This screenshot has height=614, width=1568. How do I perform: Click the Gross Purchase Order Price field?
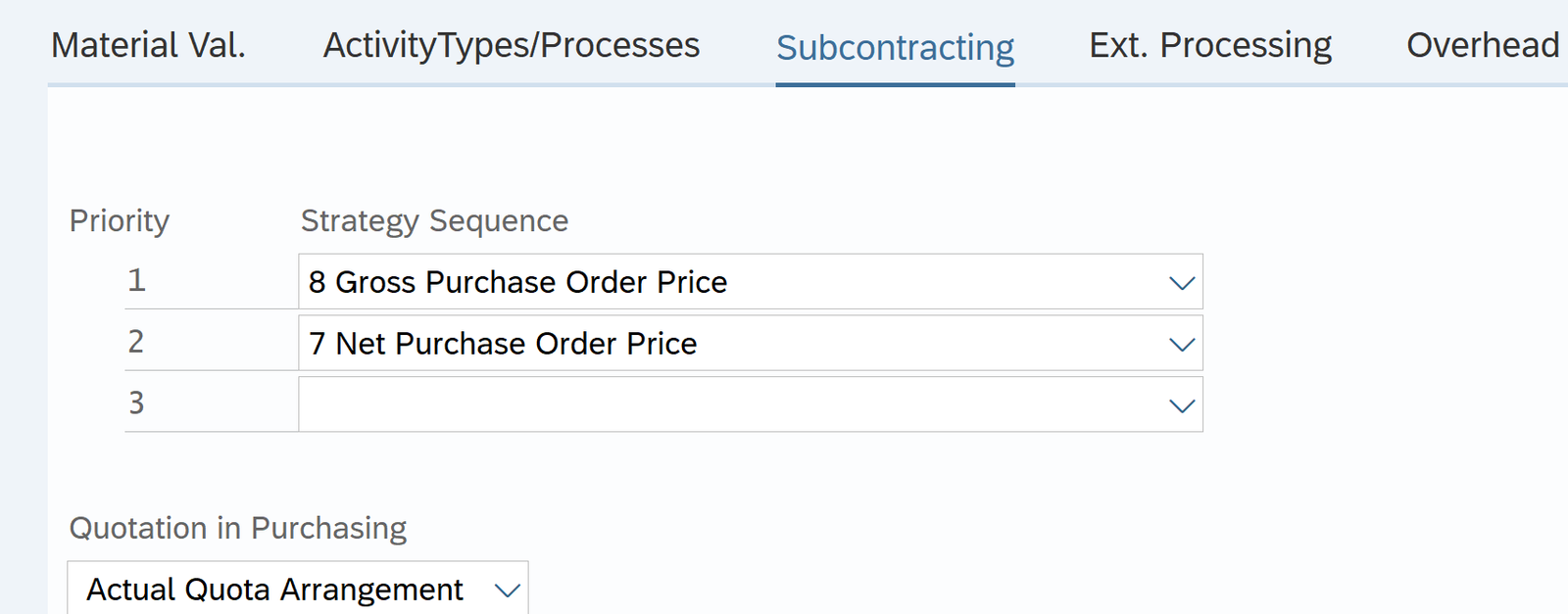pyautogui.click(x=686, y=282)
